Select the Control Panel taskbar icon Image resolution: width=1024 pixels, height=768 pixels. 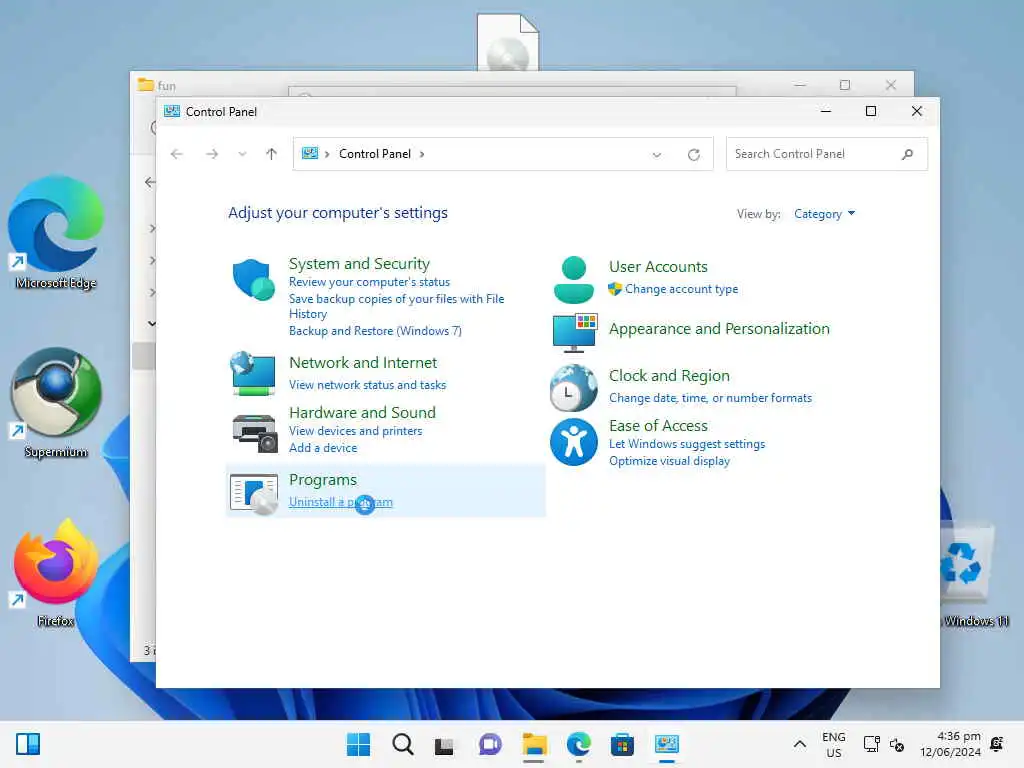click(x=667, y=744)
